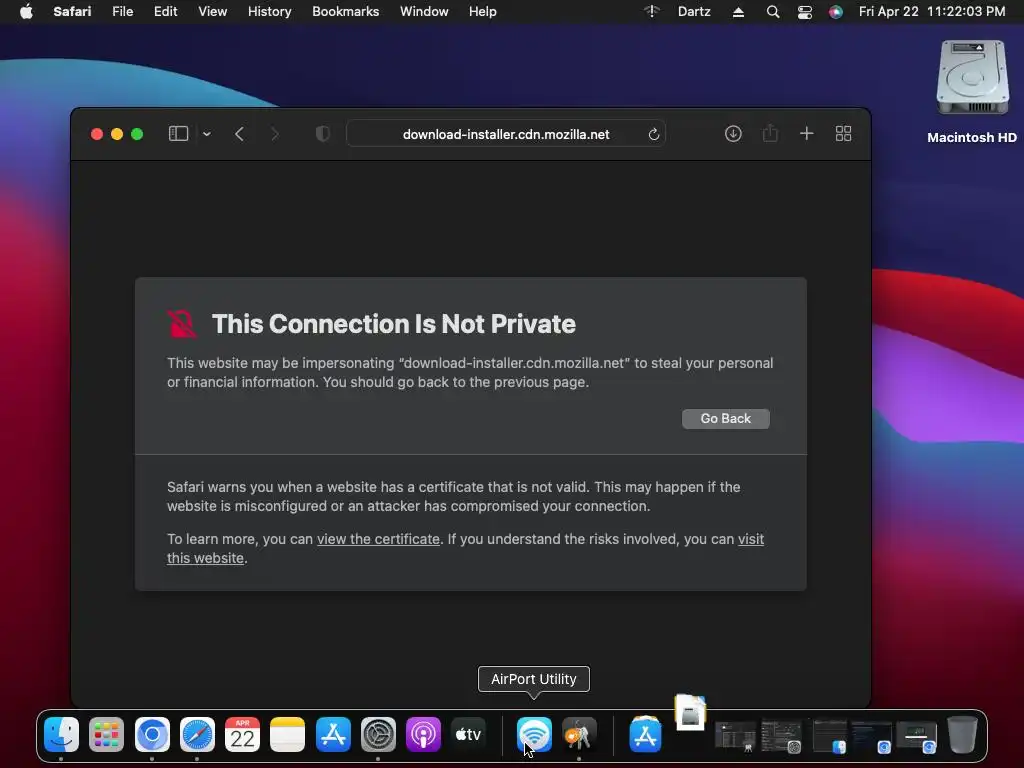The image size is (1024, 768).
Task: Open Launchpad from the Dock
Action: pyautogui.click(x=106, y=735)
